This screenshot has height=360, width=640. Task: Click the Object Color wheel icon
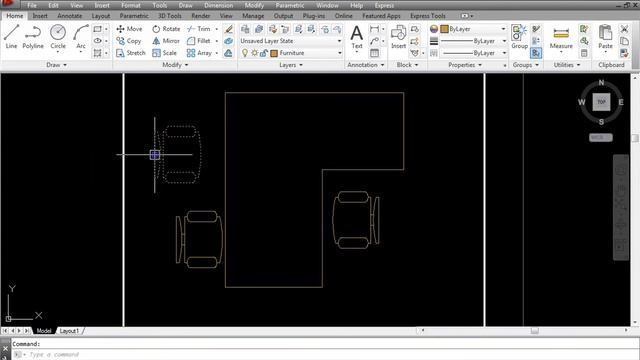[434, 29]
